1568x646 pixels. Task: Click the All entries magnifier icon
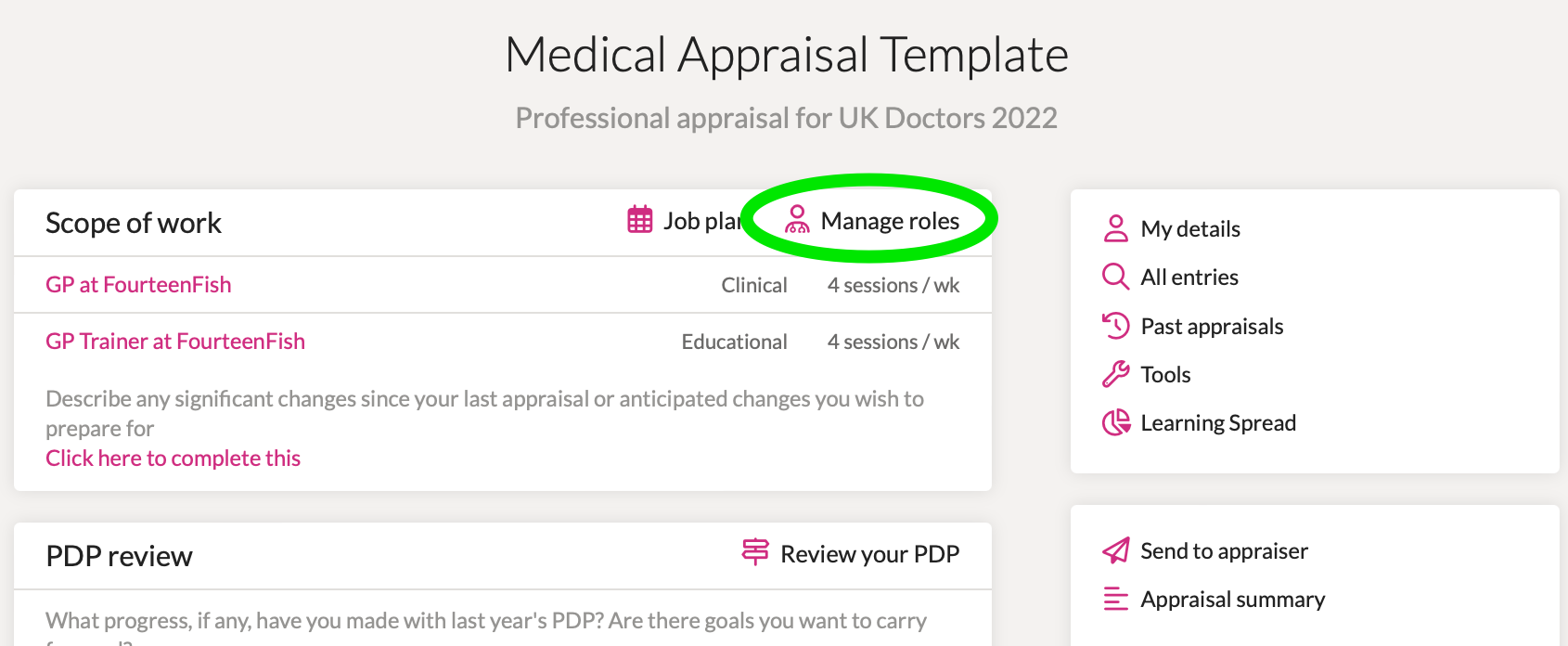(1115, 277)
